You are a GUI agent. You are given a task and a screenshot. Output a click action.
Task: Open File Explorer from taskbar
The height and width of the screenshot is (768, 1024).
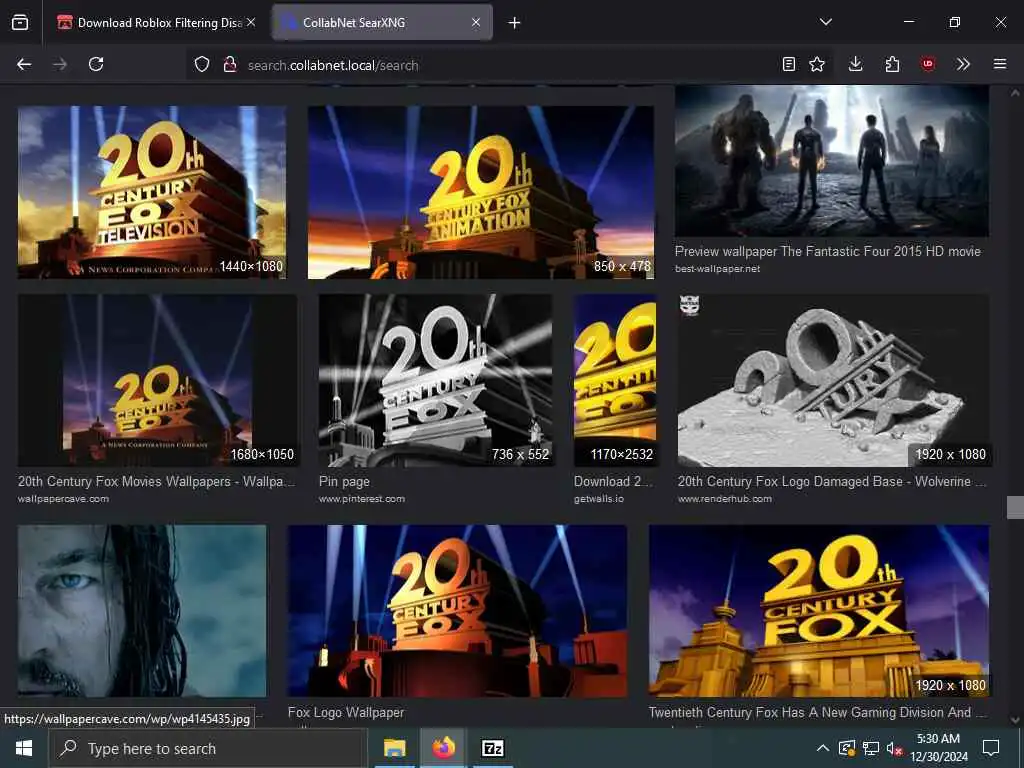394,748
